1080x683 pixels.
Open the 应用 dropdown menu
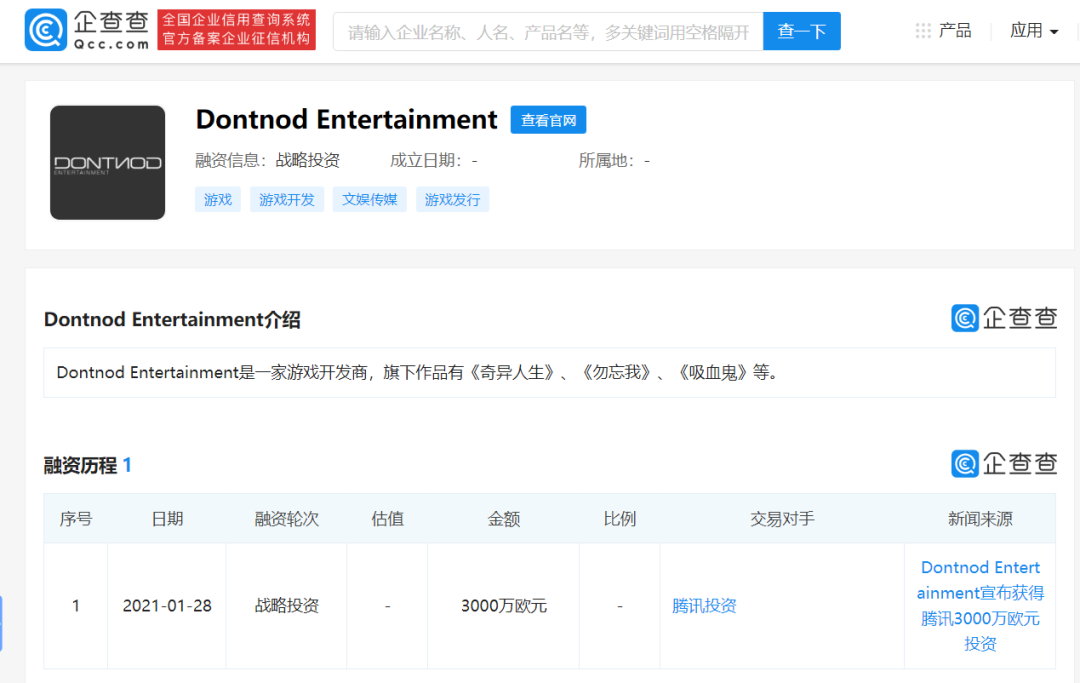coord(1033,31)
